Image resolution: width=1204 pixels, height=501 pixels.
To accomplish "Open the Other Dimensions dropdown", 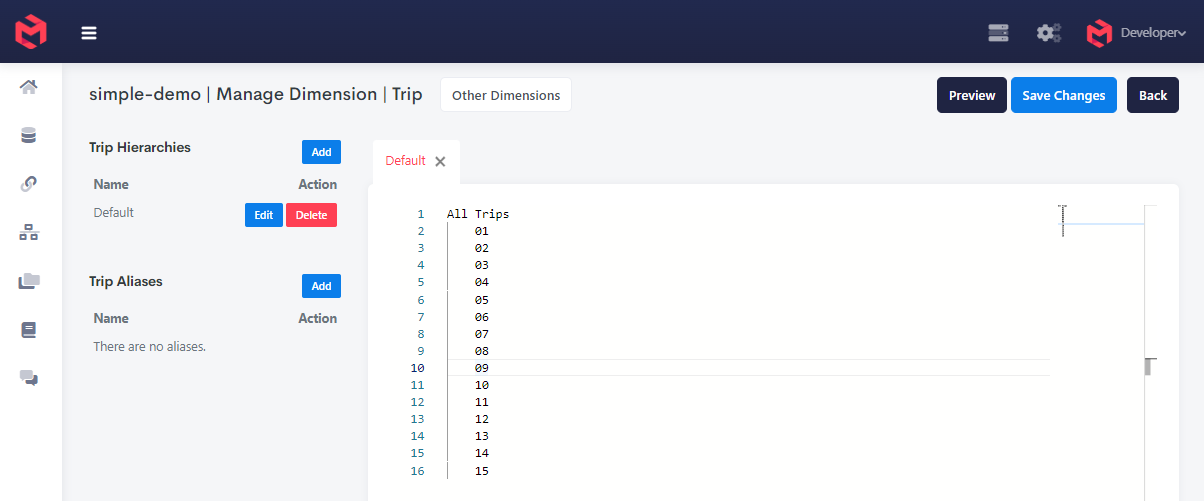I will [506, 95].
